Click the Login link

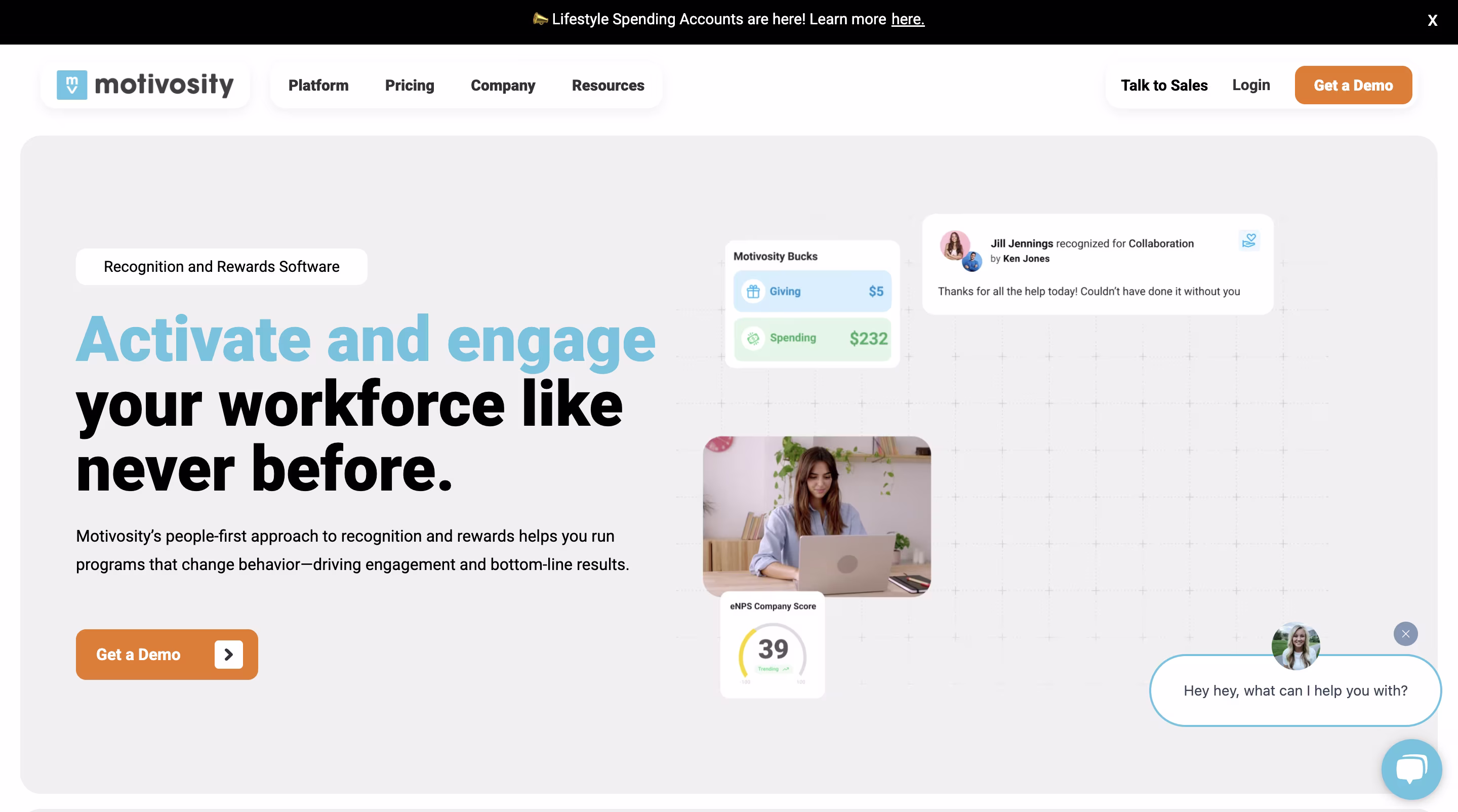[1251, 85]
